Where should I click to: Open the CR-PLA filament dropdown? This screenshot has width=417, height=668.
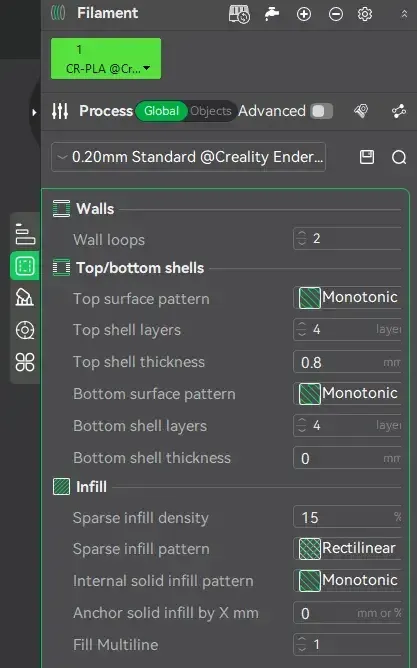pyautogui.click(x=106, y=59)
